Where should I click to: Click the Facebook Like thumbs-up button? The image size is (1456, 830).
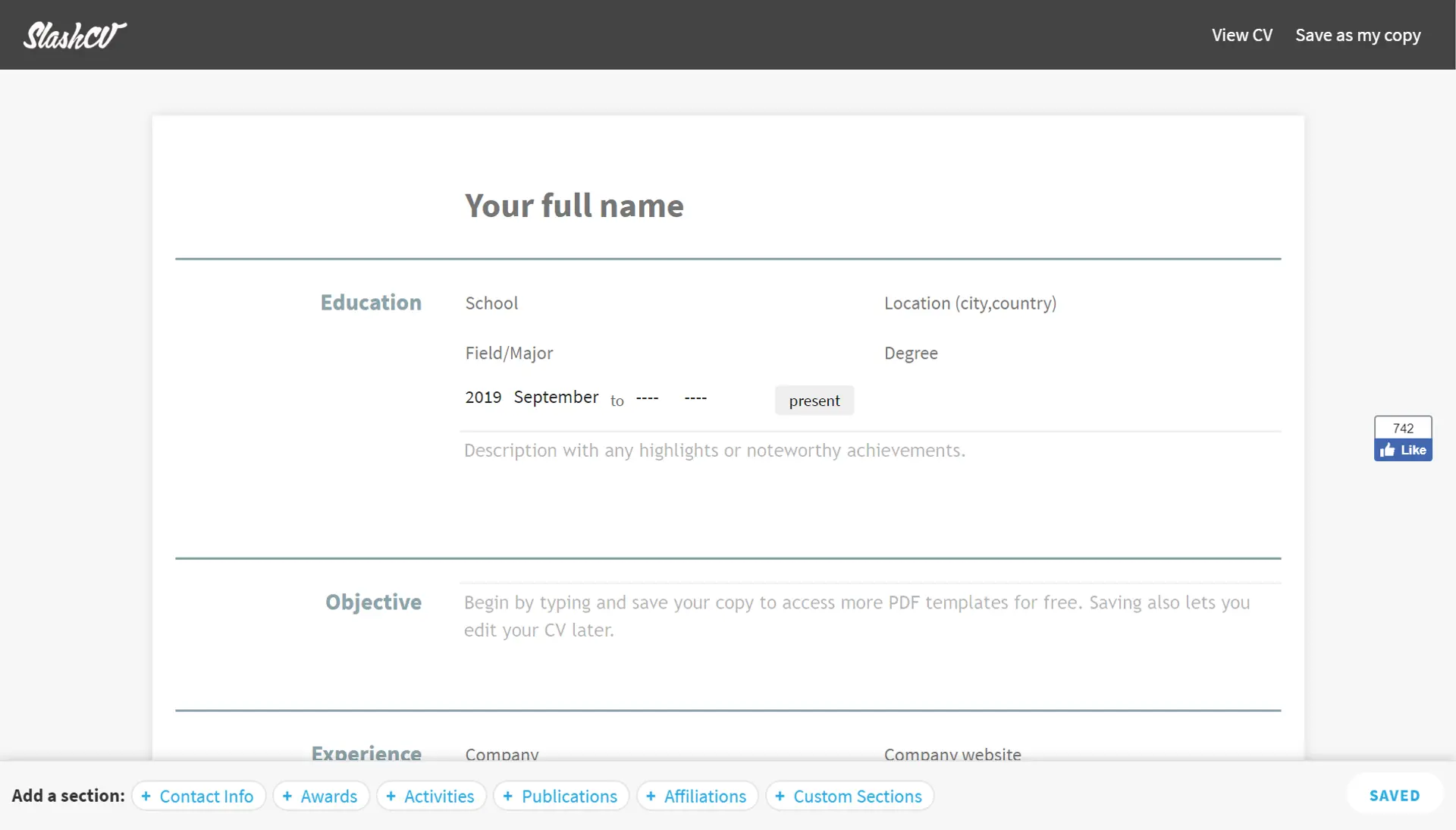(1402, 450)
